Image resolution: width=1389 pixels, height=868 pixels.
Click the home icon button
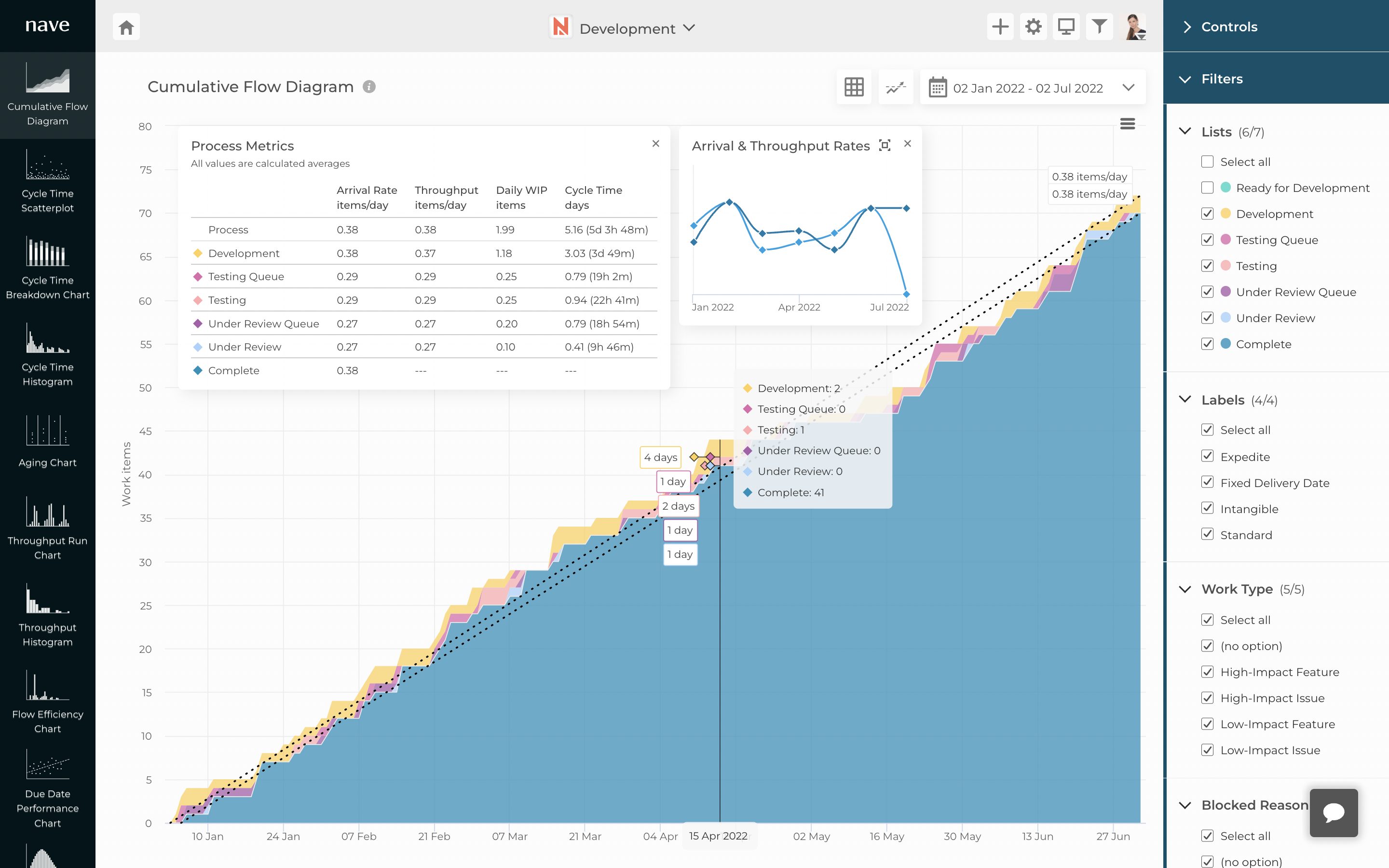pyautogui.click(x=126, y=27)
